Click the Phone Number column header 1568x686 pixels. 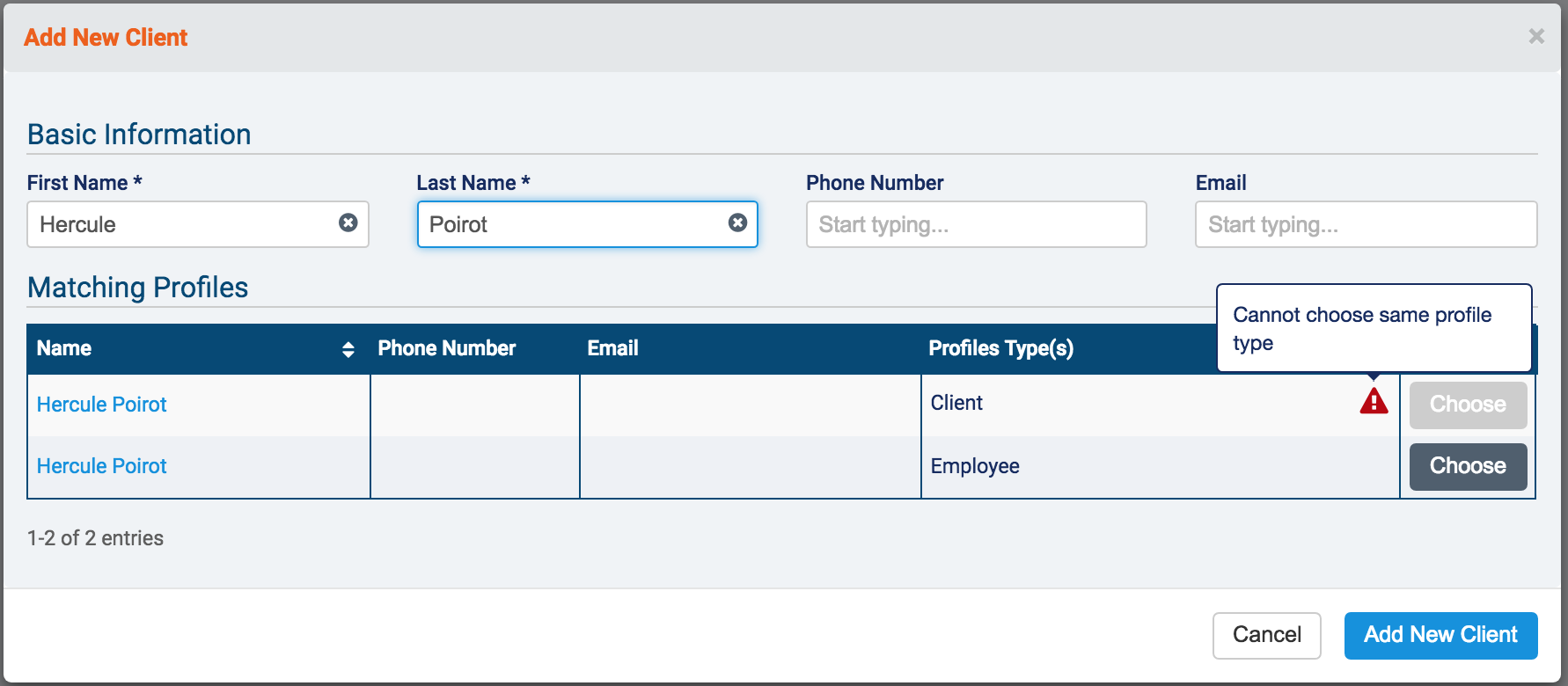tap(447, 348)
